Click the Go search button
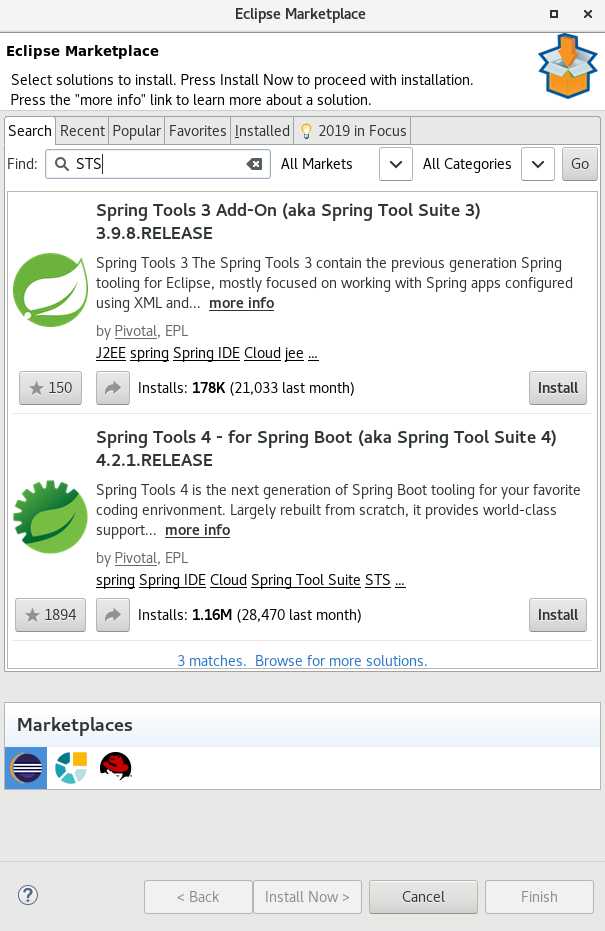The height and width of the screenshot is (931, 605). [579, 164]
